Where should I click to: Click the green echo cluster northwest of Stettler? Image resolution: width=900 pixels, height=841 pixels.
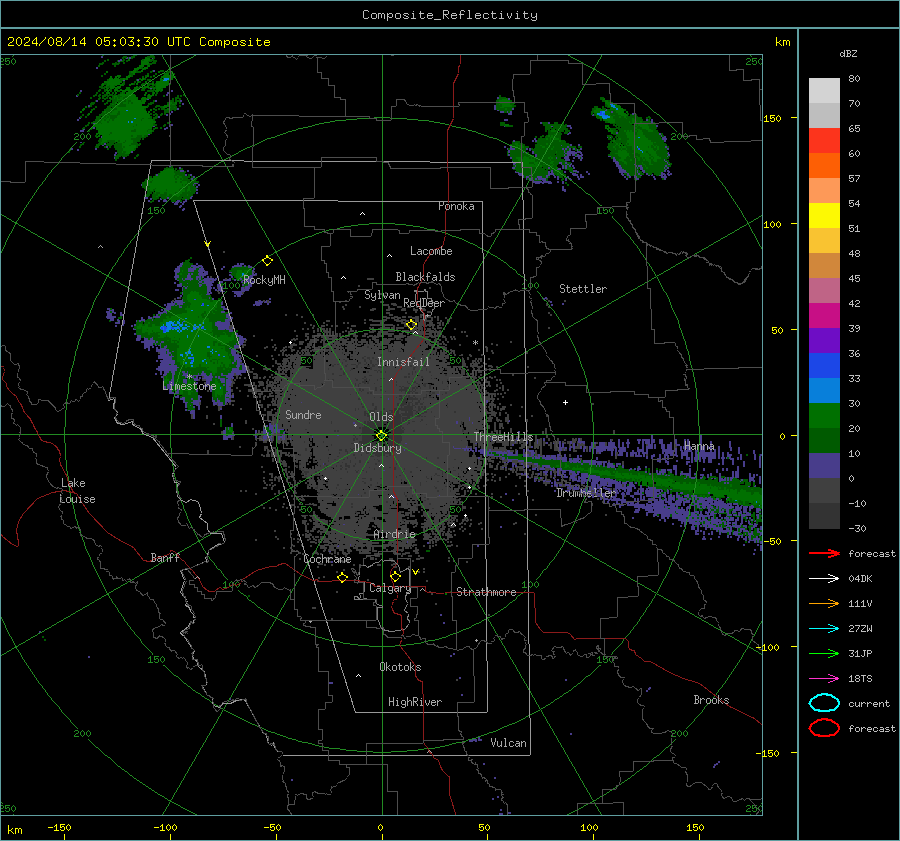pos(545,155)
